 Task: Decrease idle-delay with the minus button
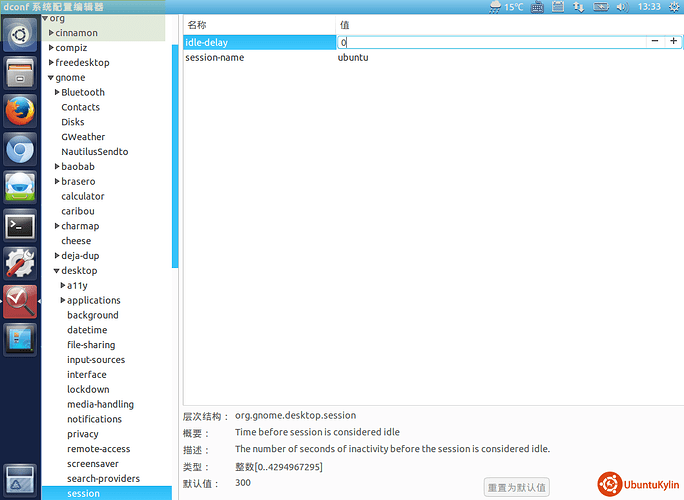[x=655, y=42]
